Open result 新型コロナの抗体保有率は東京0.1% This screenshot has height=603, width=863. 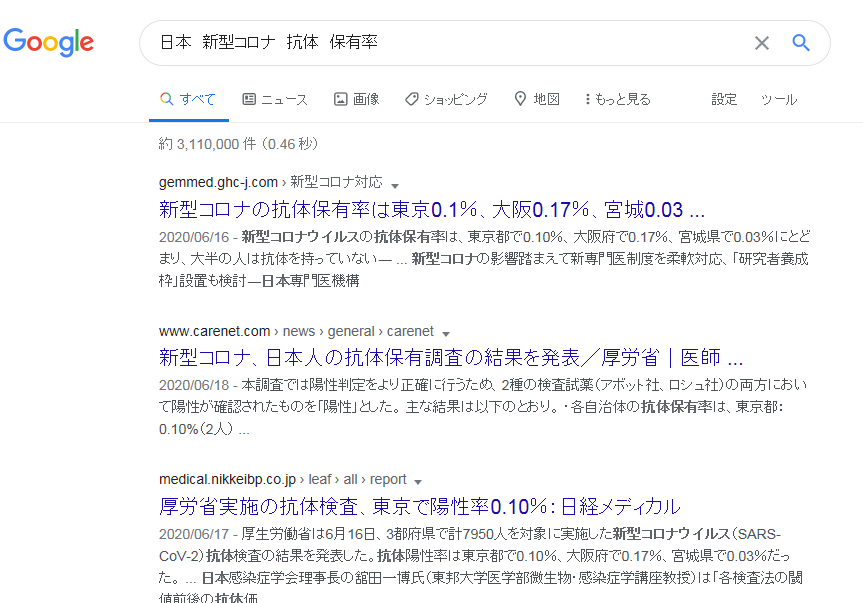pos(432,210)
